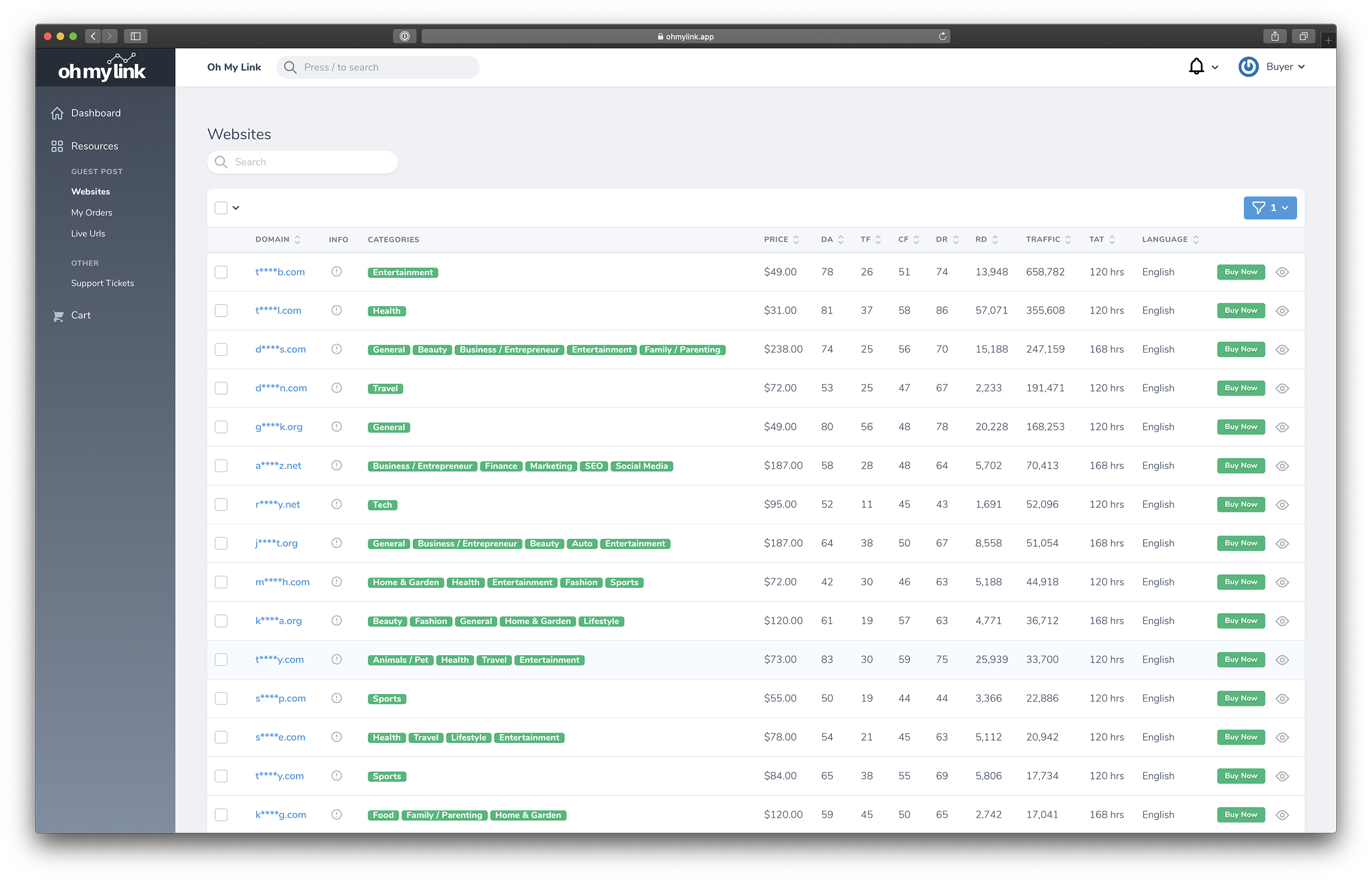Image resolution: width=1372 pixels, height=880 pixels.
Task: Check the box for t****l.com row
Action: click(221, 311)
